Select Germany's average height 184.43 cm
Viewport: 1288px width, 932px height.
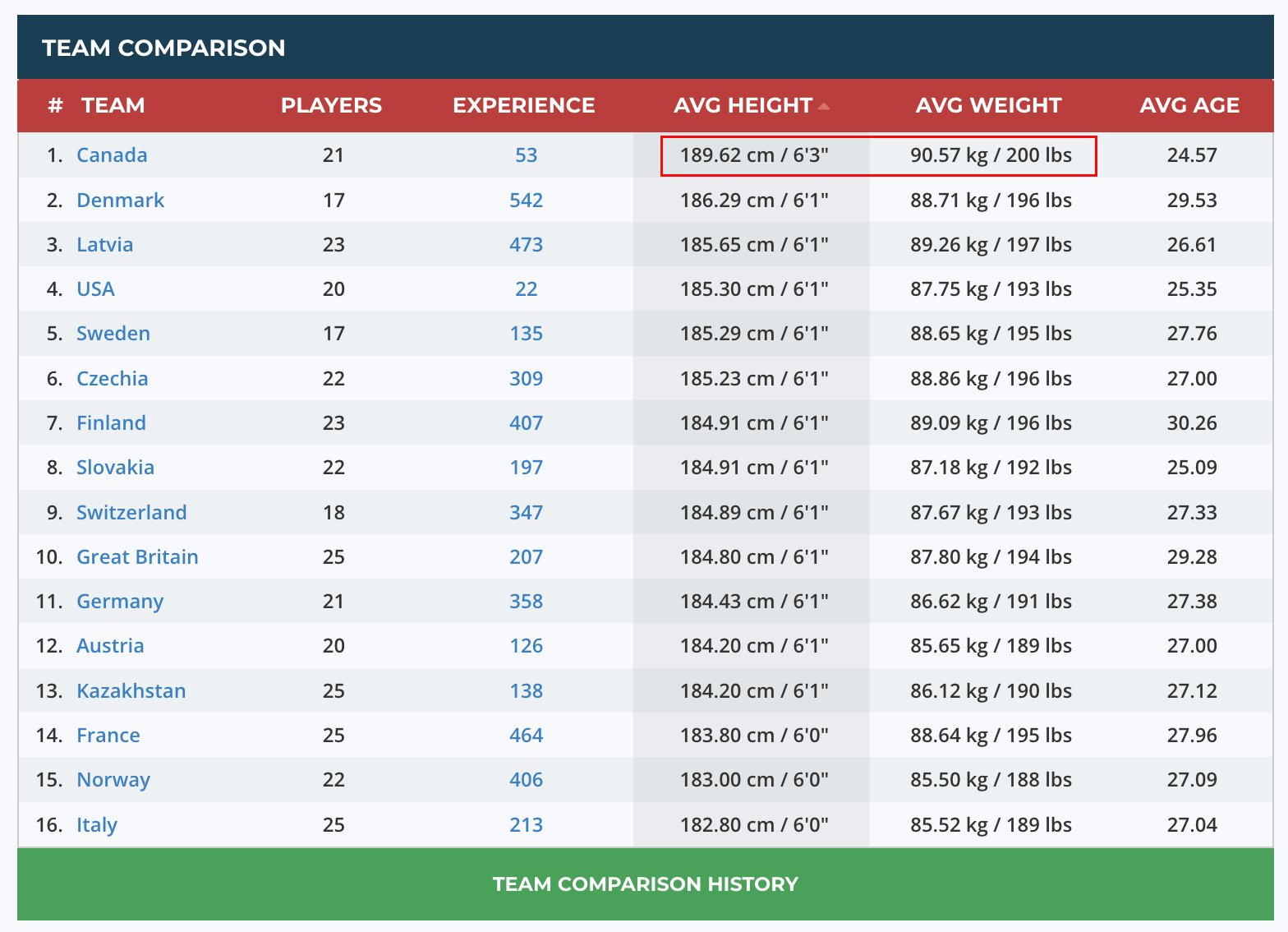(754, 602)
